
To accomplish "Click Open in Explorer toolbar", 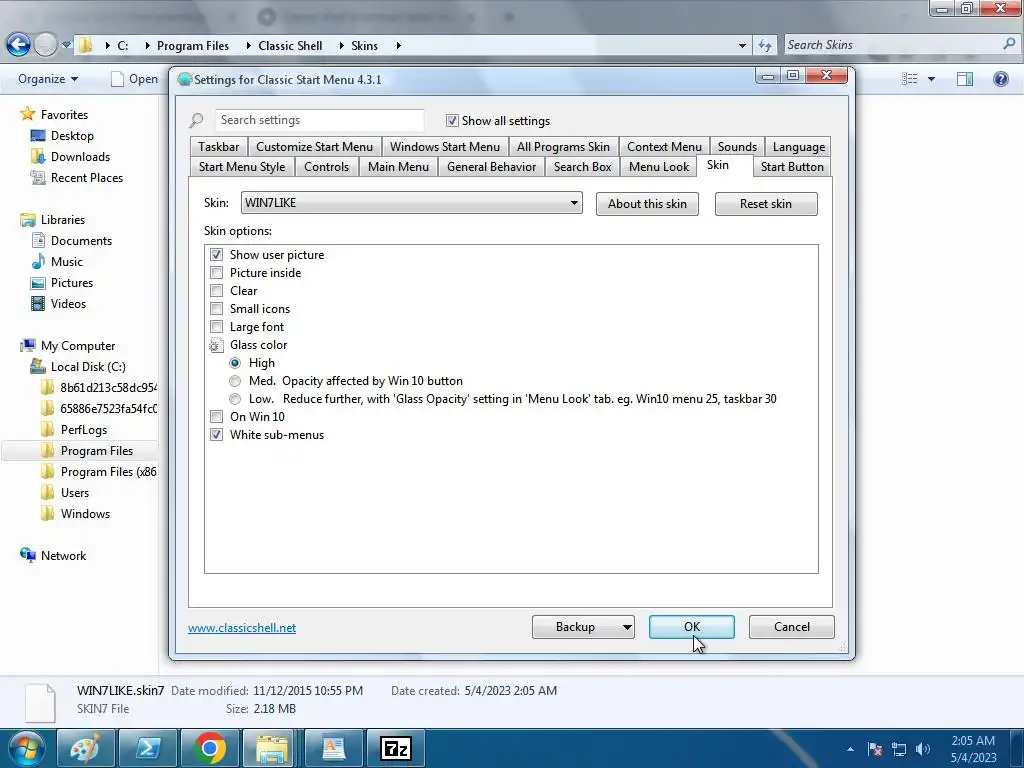I will [x=135, y=79].
